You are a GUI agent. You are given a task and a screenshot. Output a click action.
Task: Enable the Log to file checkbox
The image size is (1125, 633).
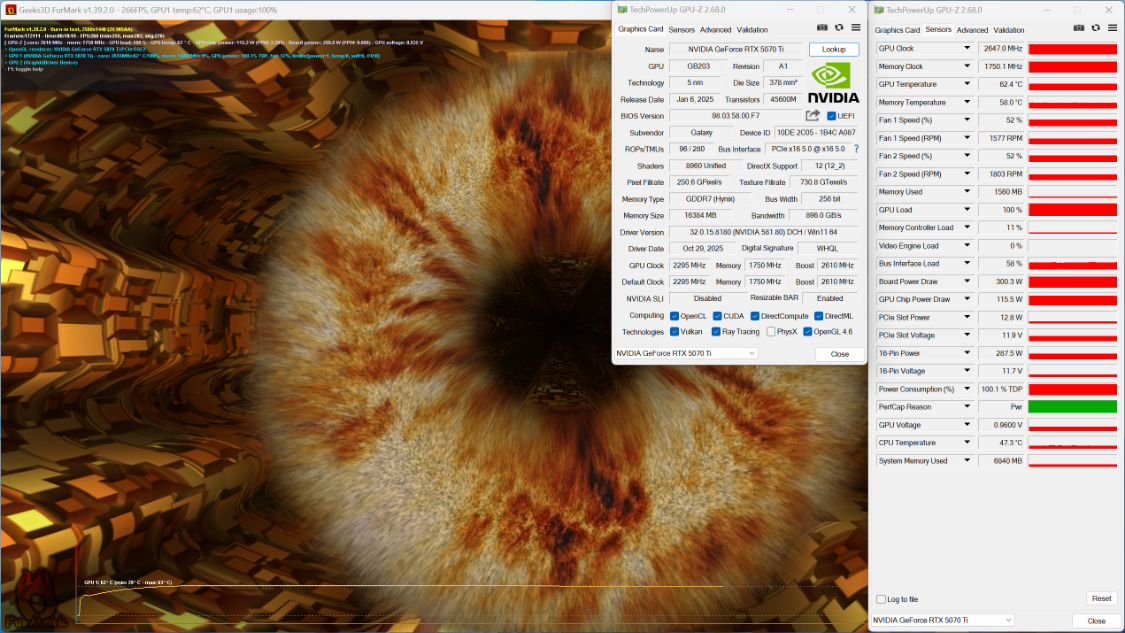click(881, 599)
